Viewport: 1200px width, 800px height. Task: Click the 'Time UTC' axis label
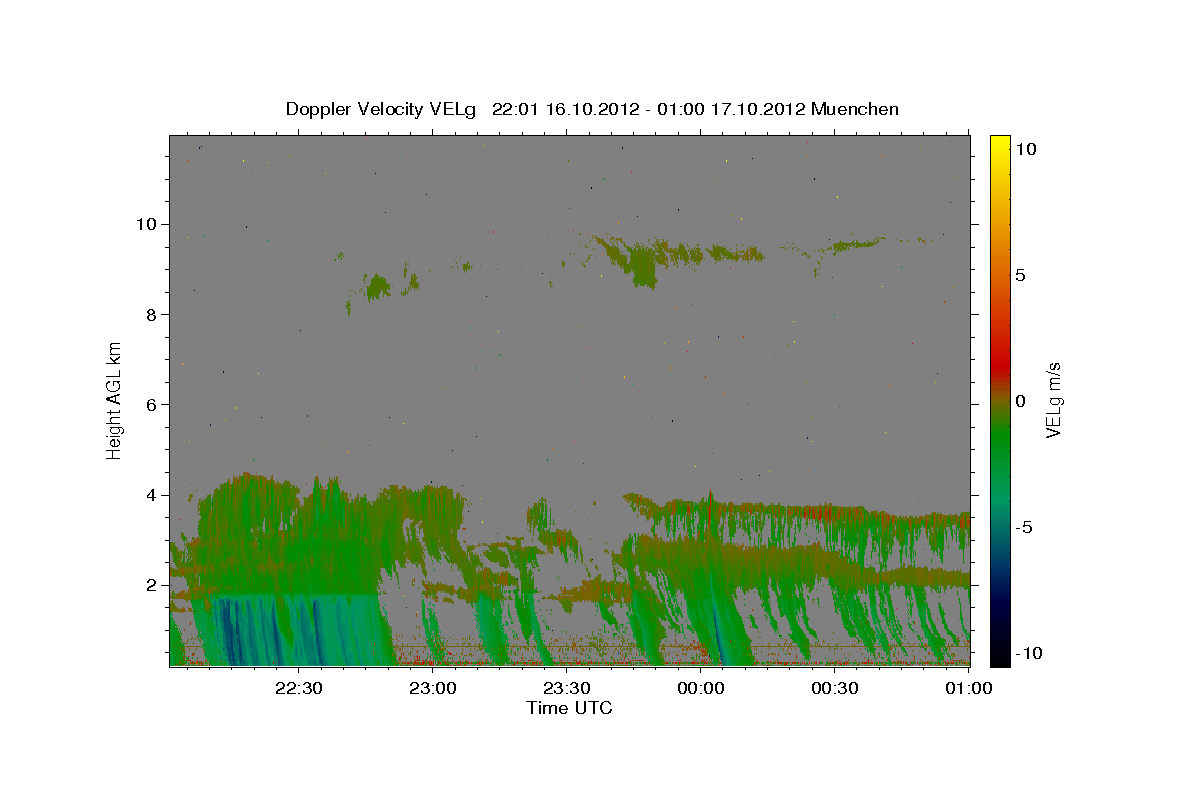tap(569, 708)
